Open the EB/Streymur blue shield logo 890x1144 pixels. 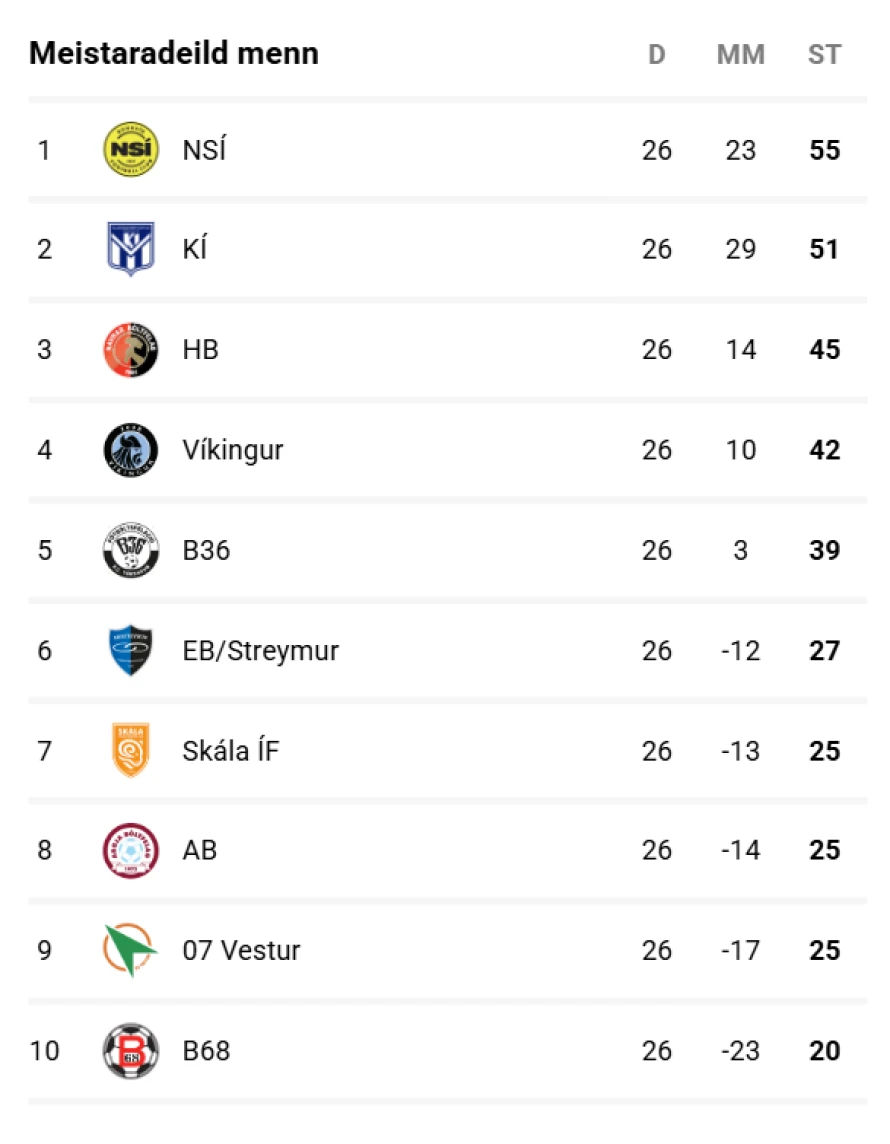pos(131,650)
